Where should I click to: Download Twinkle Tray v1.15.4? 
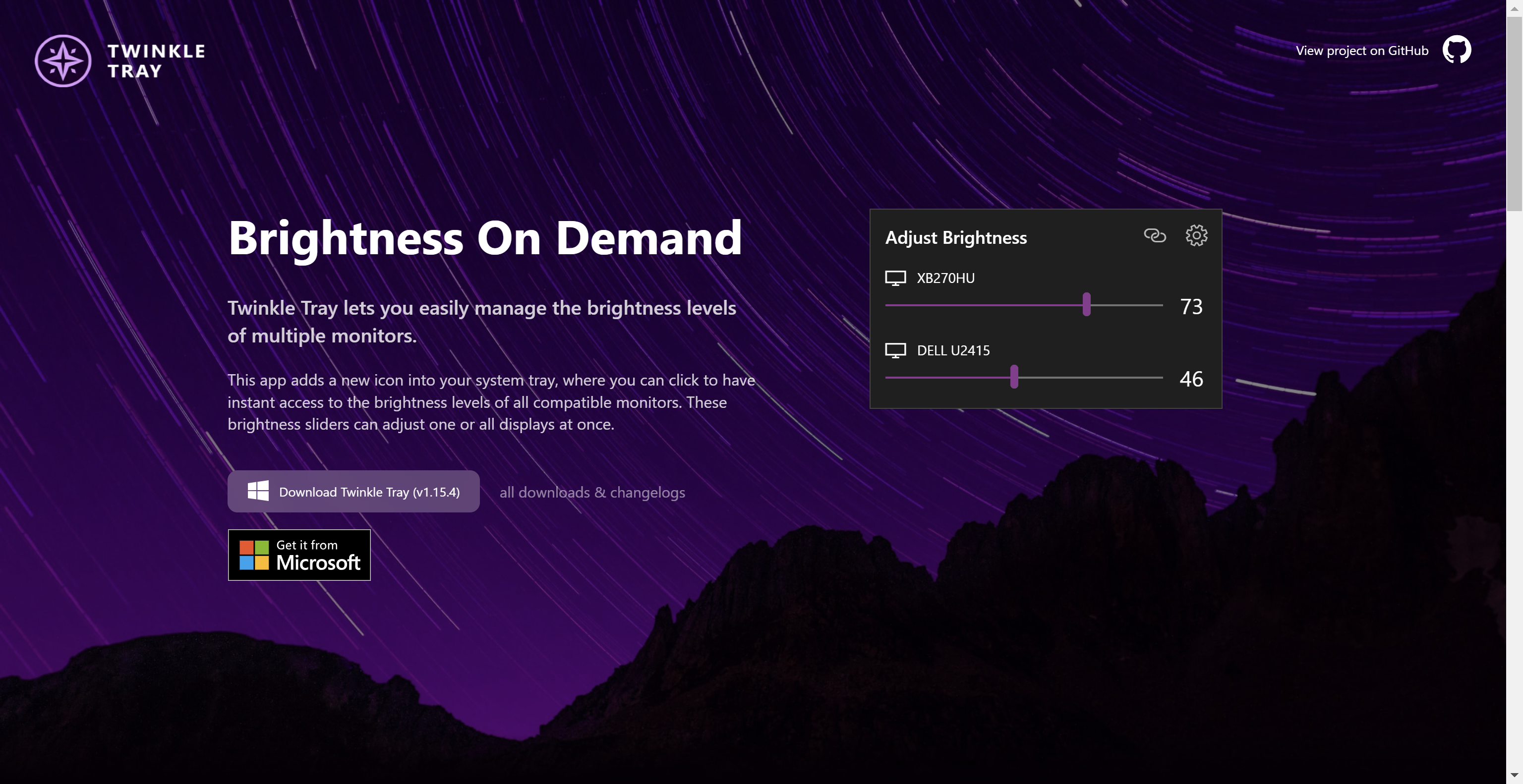click(353, 492)
